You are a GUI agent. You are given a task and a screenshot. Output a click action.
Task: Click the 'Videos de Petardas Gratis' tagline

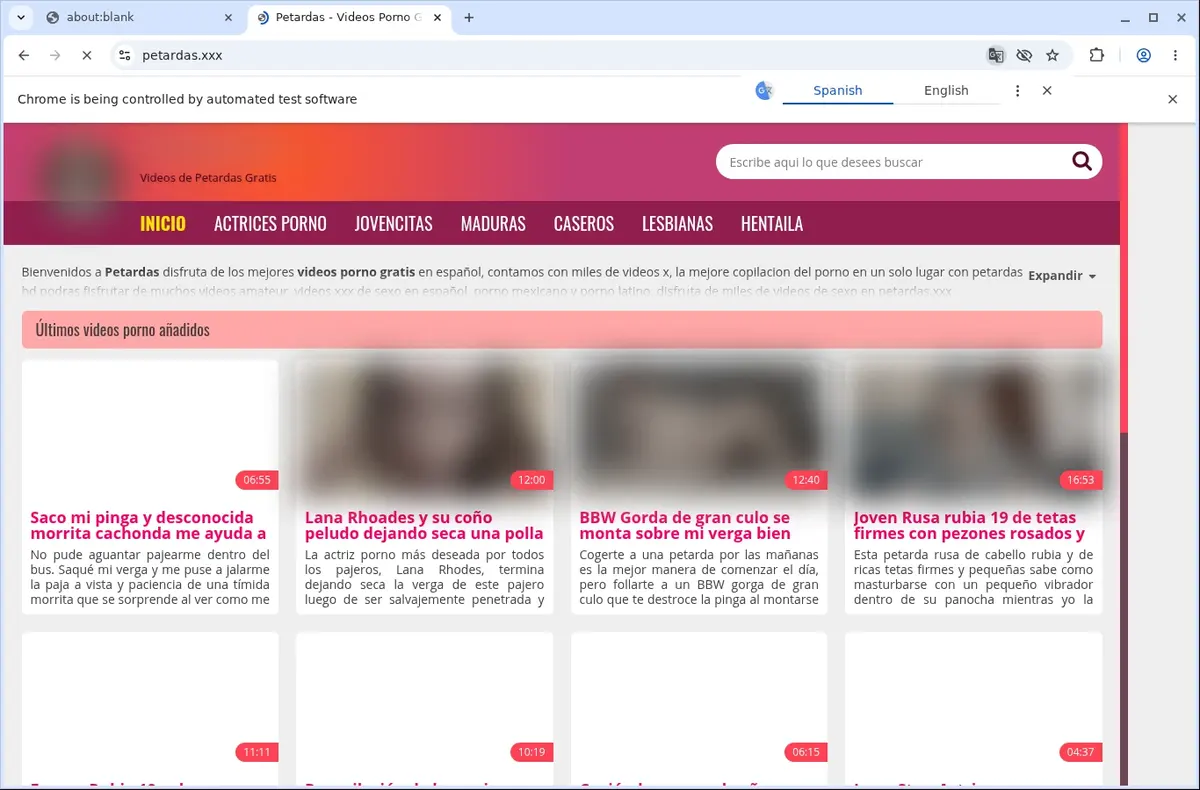tap(208, 178)
